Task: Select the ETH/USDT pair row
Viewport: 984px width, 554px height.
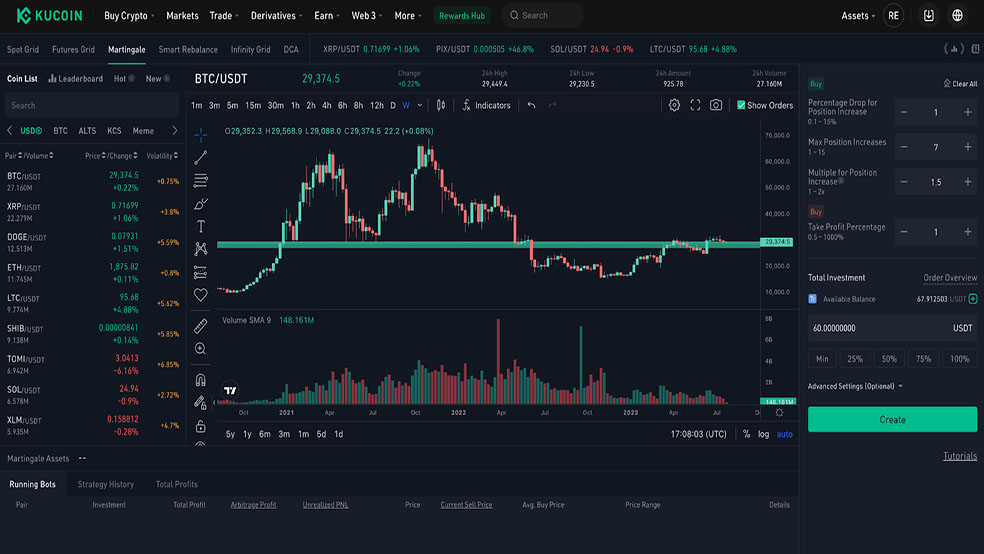Action: tap(93, 273)
